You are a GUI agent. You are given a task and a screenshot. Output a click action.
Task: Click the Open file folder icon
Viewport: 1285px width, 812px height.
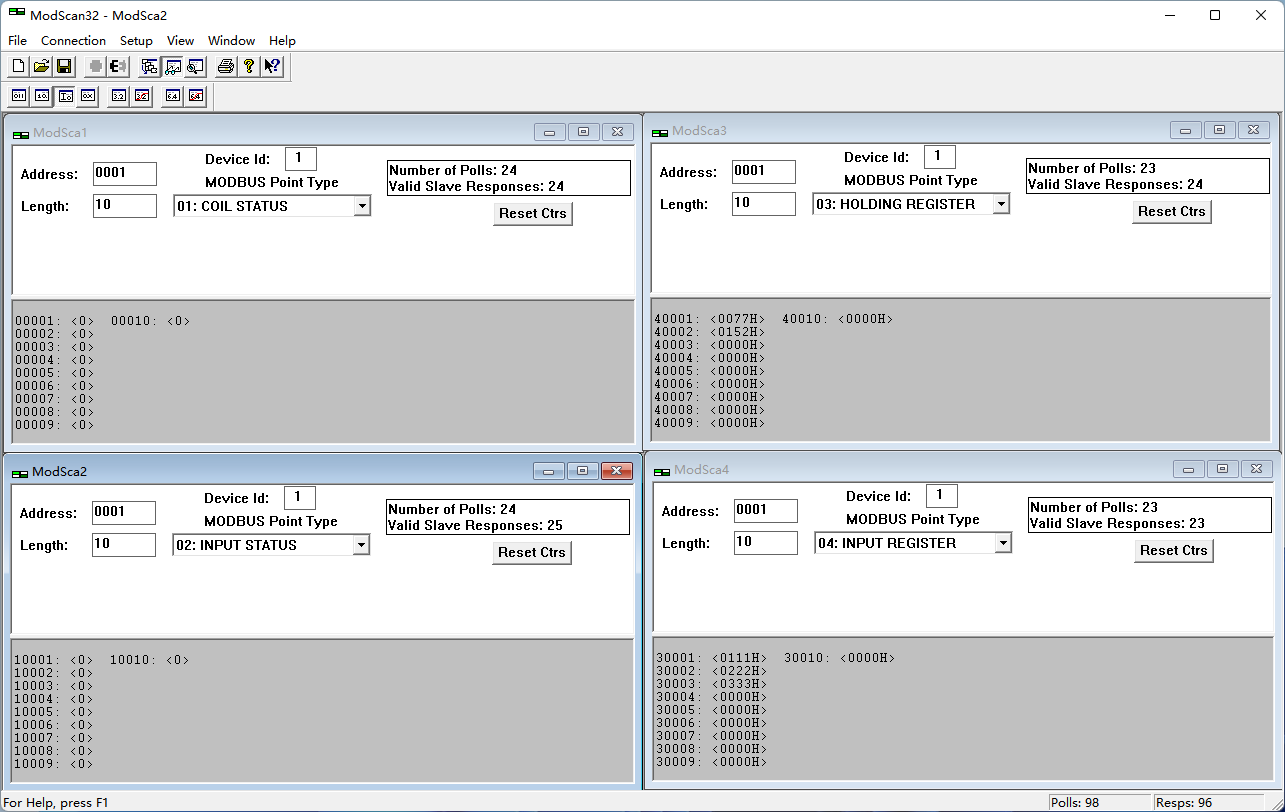[41, 67]
